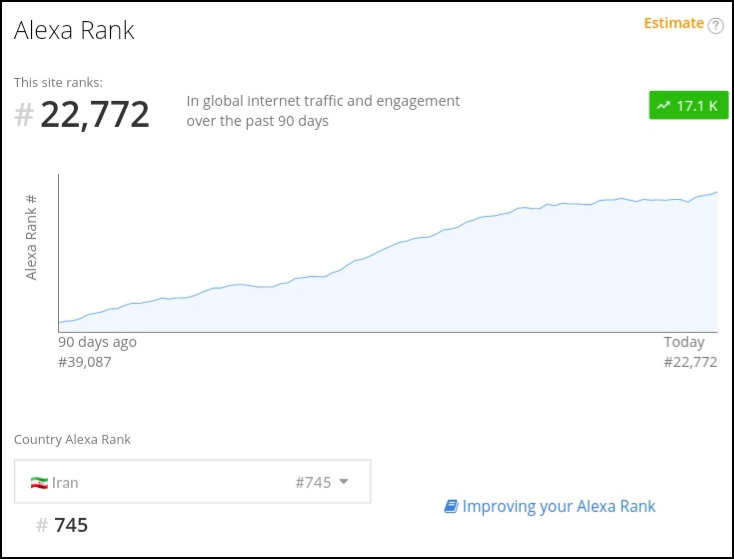Screen dimensions: 734x559
Task: Click the vertical Alexa Rank # axis label
Action: 31,237
